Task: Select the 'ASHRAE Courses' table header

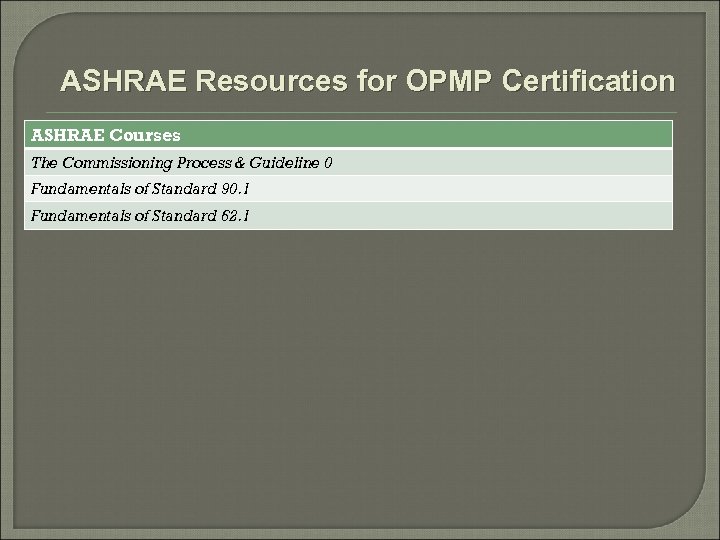Action: point(349,135)
